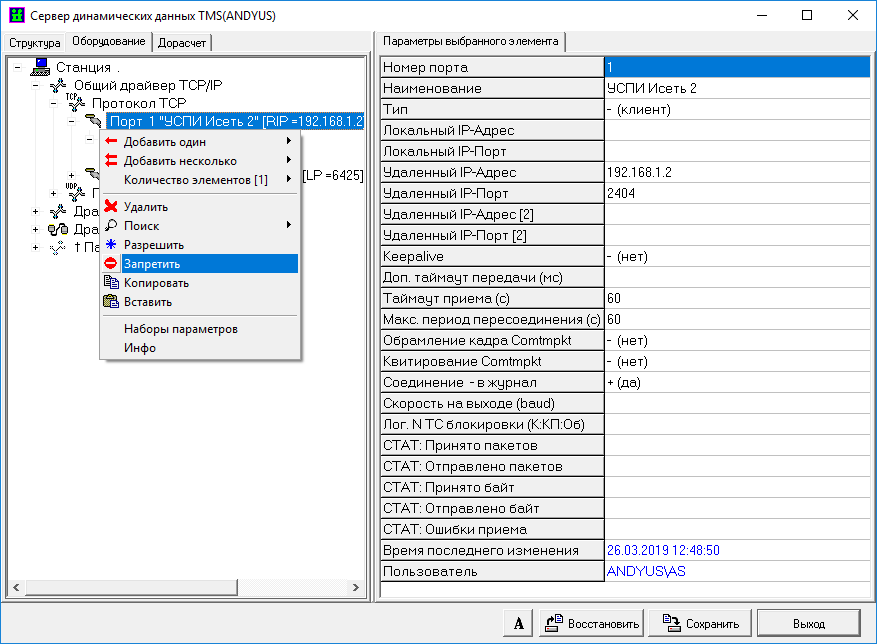Click the Сохранить button
Image resolution: width=877 pixels, height=644 pixels.
(x=700, y=623)
